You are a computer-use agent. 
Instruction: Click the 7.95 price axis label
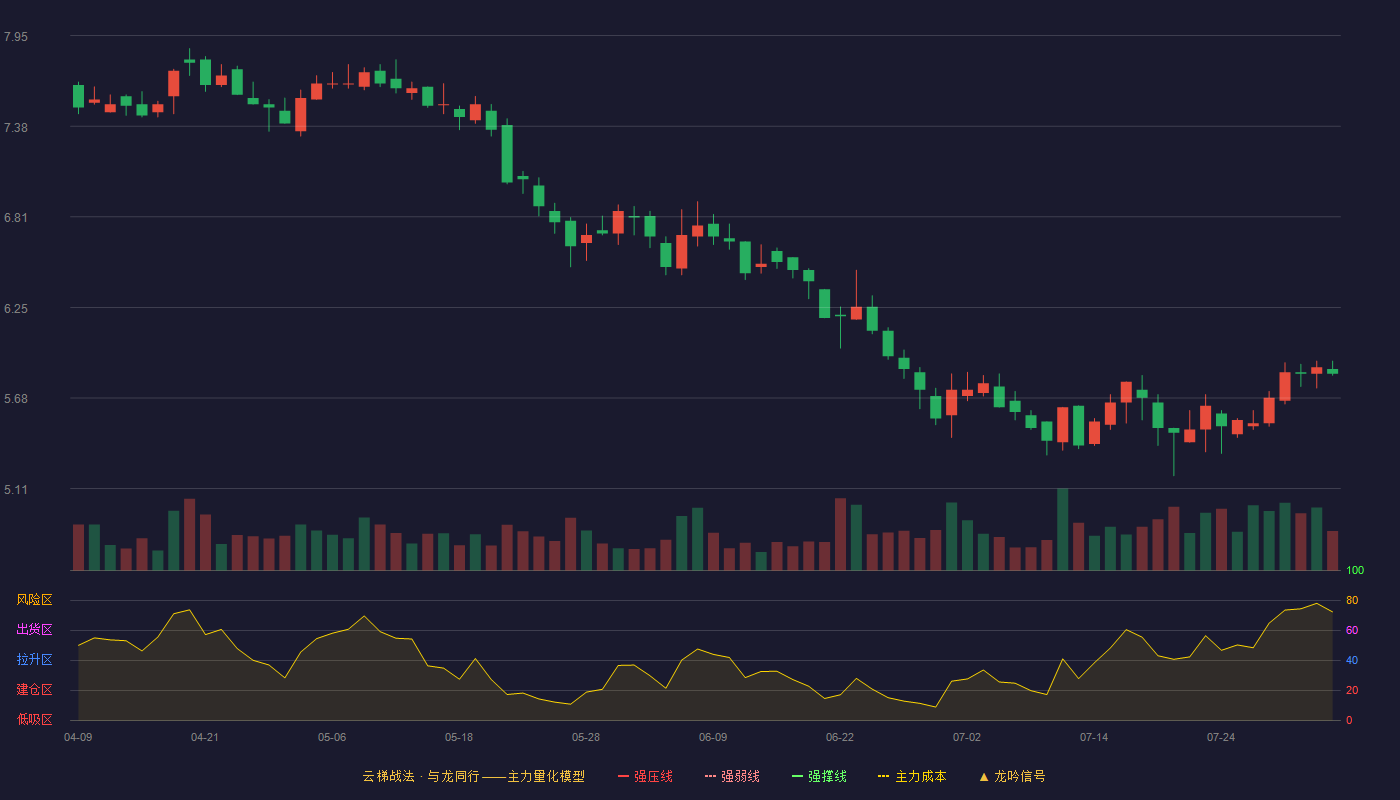16,37
